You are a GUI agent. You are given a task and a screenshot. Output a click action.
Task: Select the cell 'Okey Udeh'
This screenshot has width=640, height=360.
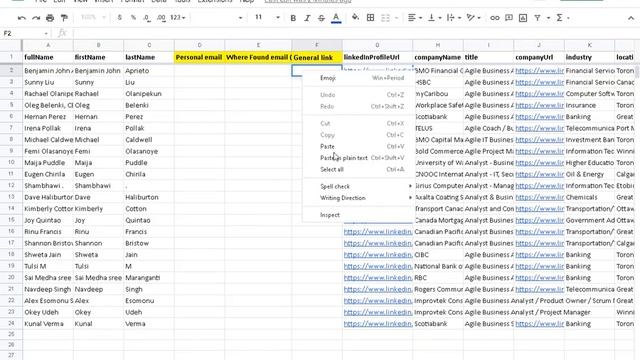coord(48,312)
